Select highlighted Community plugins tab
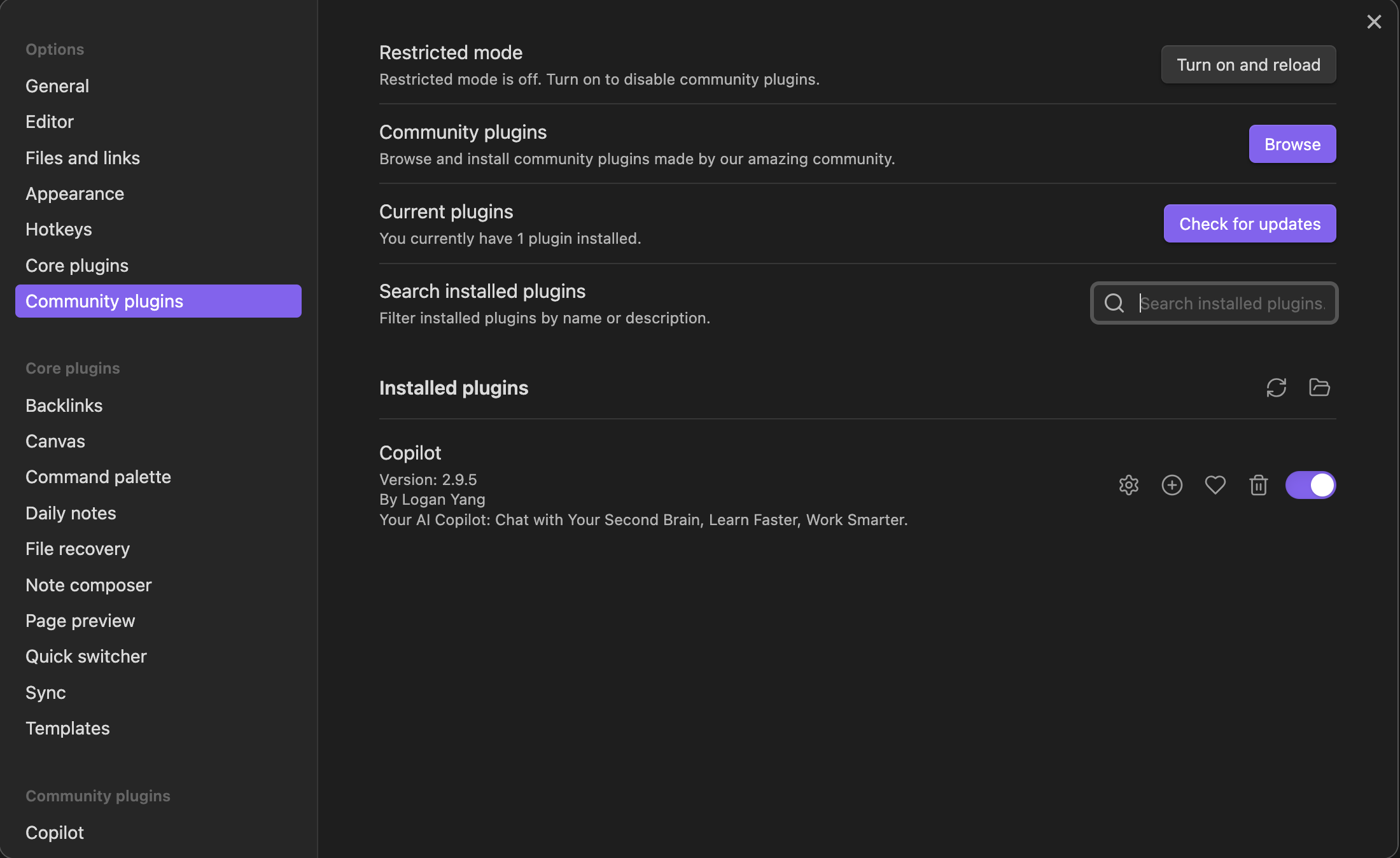 pyautogui.click(x=158, y=301)
